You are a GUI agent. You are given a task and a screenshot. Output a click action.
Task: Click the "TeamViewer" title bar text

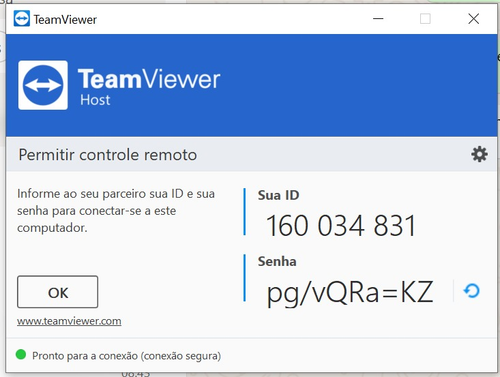65,20
